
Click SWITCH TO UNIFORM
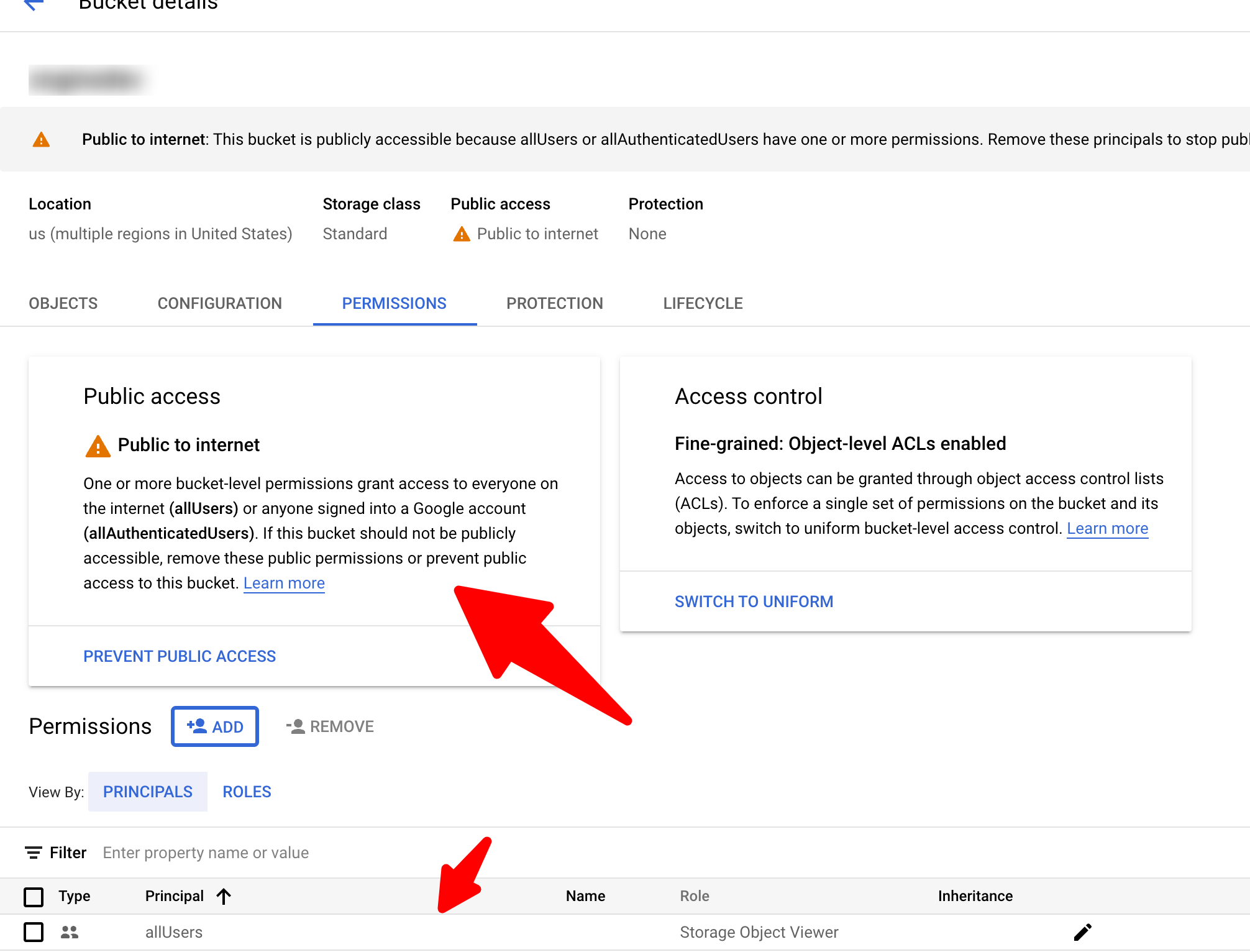click(x=754, y=602)
